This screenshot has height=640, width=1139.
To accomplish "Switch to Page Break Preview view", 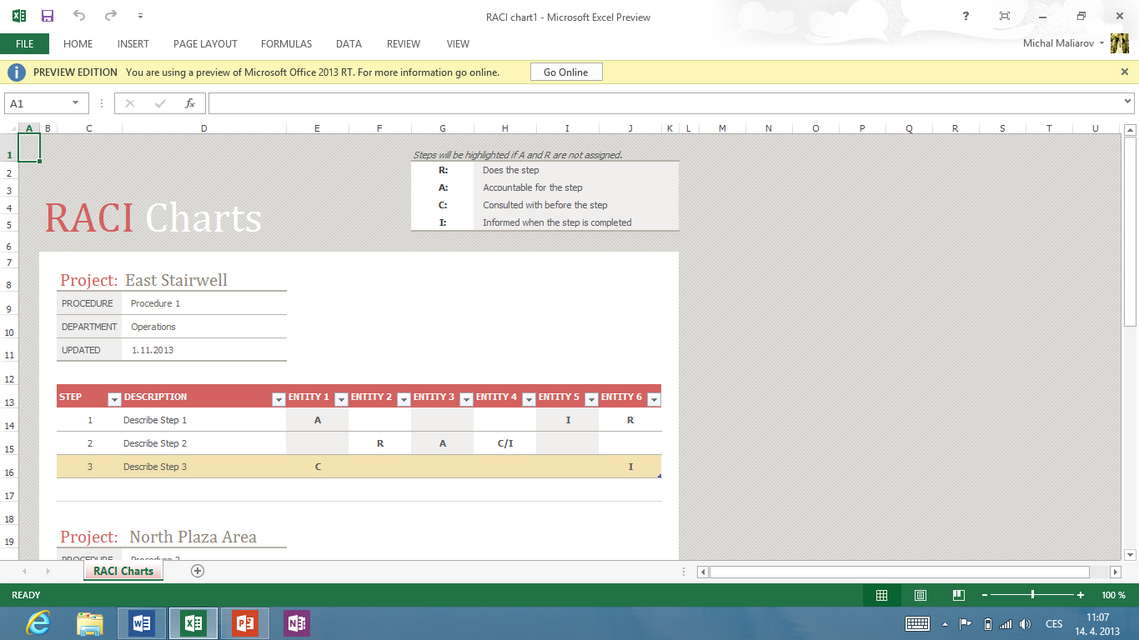I will click(958, 595).
